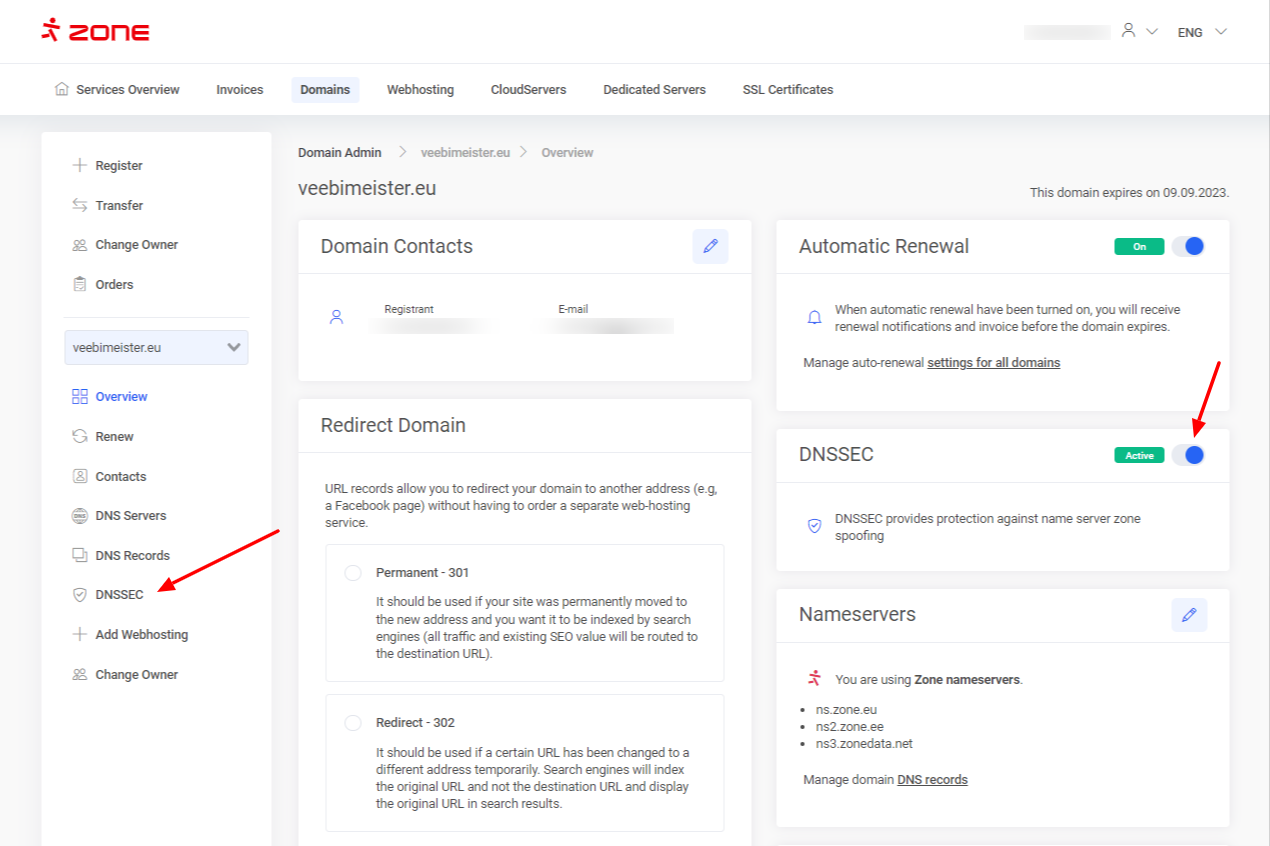Toggle the Automatic Renewal switch
The image size is (1270, 846).
1188,246
